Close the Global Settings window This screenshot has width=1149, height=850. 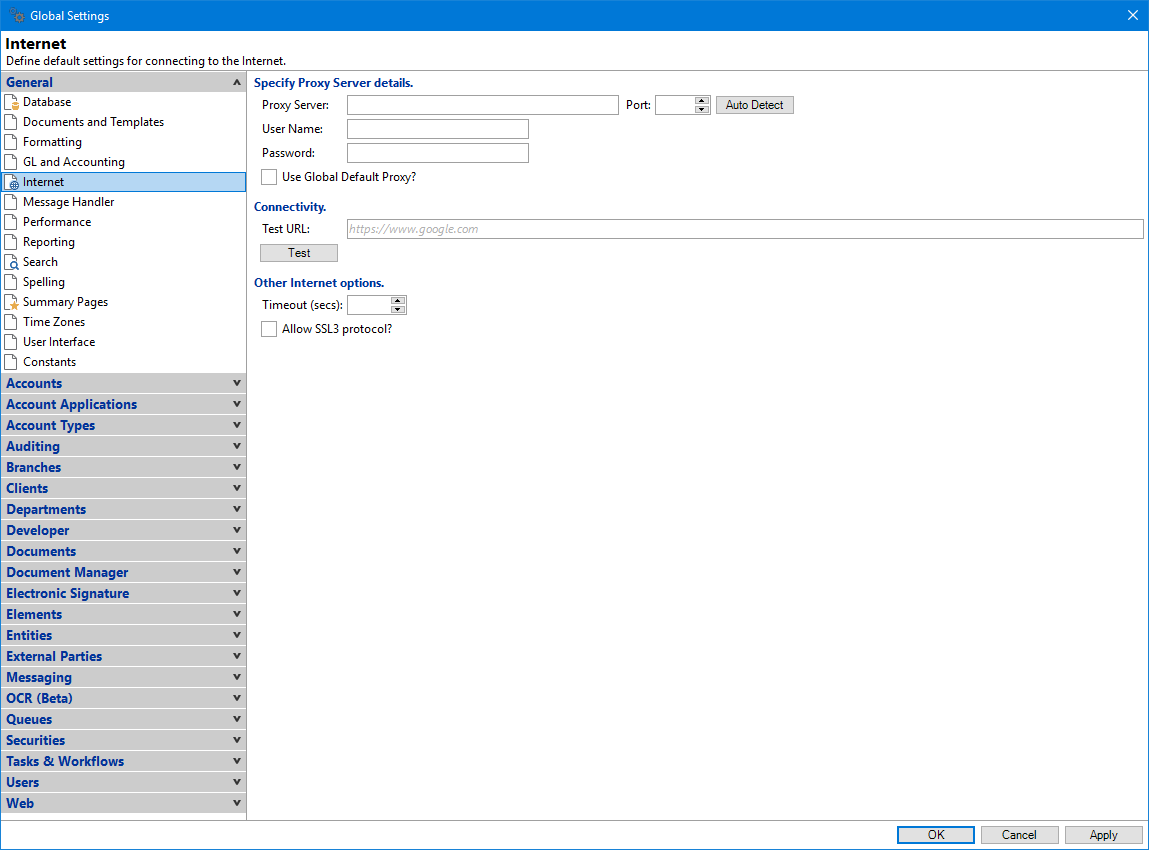pos(1132,15)
